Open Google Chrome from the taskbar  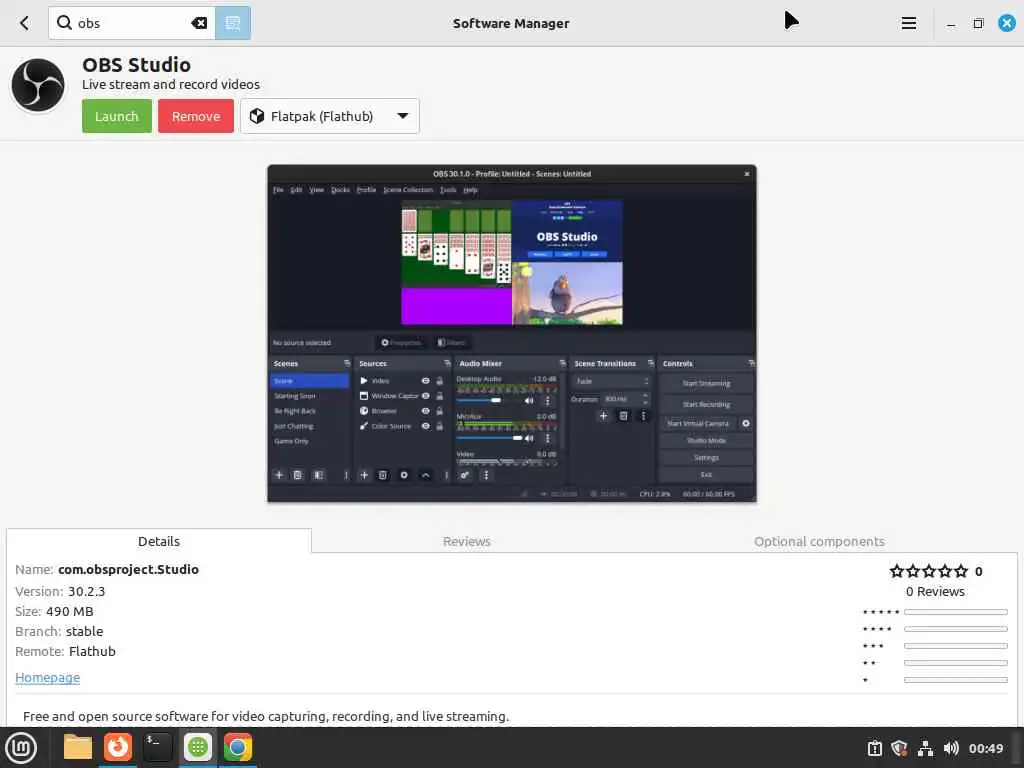click(238, 748)
